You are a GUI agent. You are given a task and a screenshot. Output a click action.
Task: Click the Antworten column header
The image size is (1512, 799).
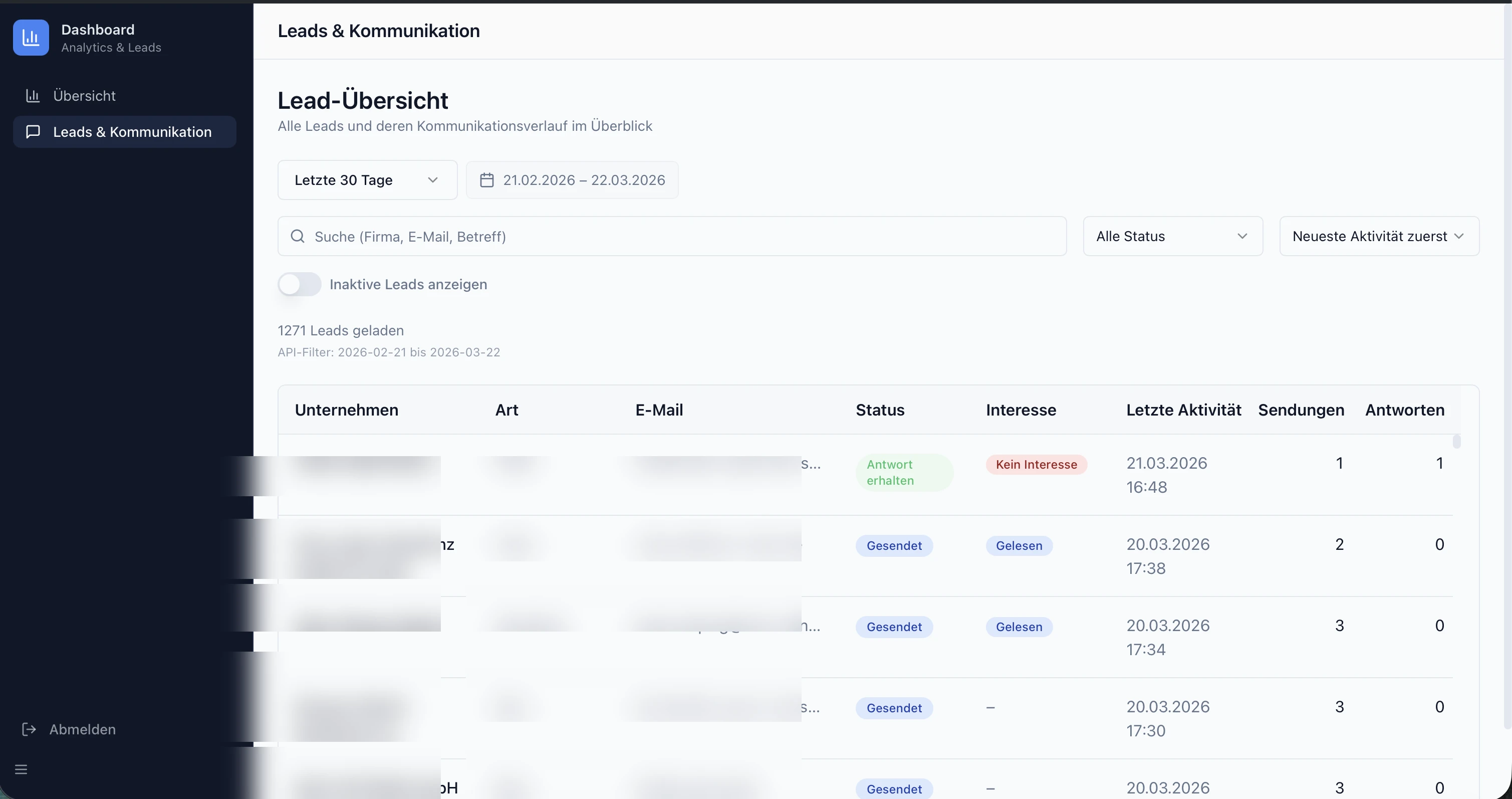pyautogui.click(x=1405, y=411)
